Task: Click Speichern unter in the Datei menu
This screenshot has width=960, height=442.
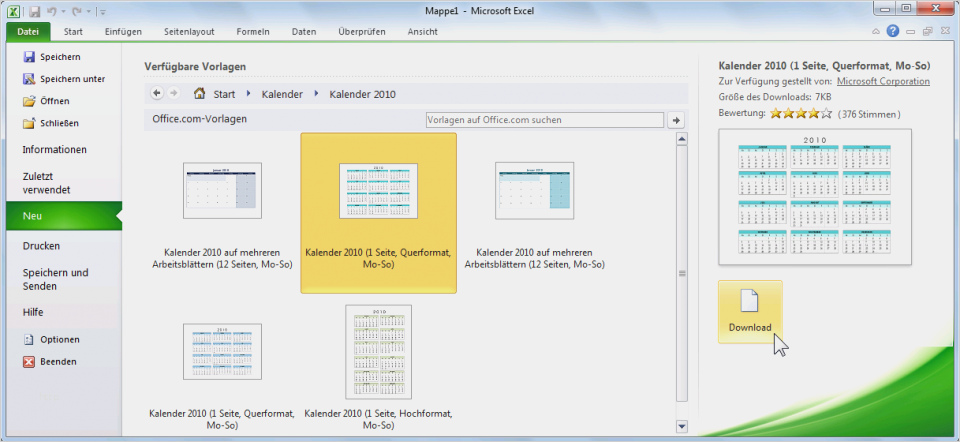Action: pyautogui.click(x=64, y=79)
